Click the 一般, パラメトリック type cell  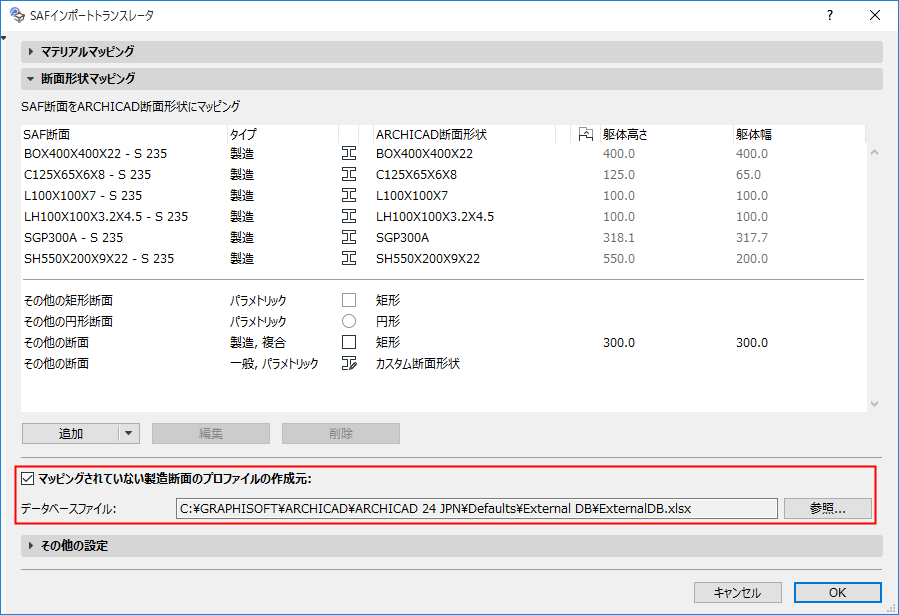click(274, 363)
